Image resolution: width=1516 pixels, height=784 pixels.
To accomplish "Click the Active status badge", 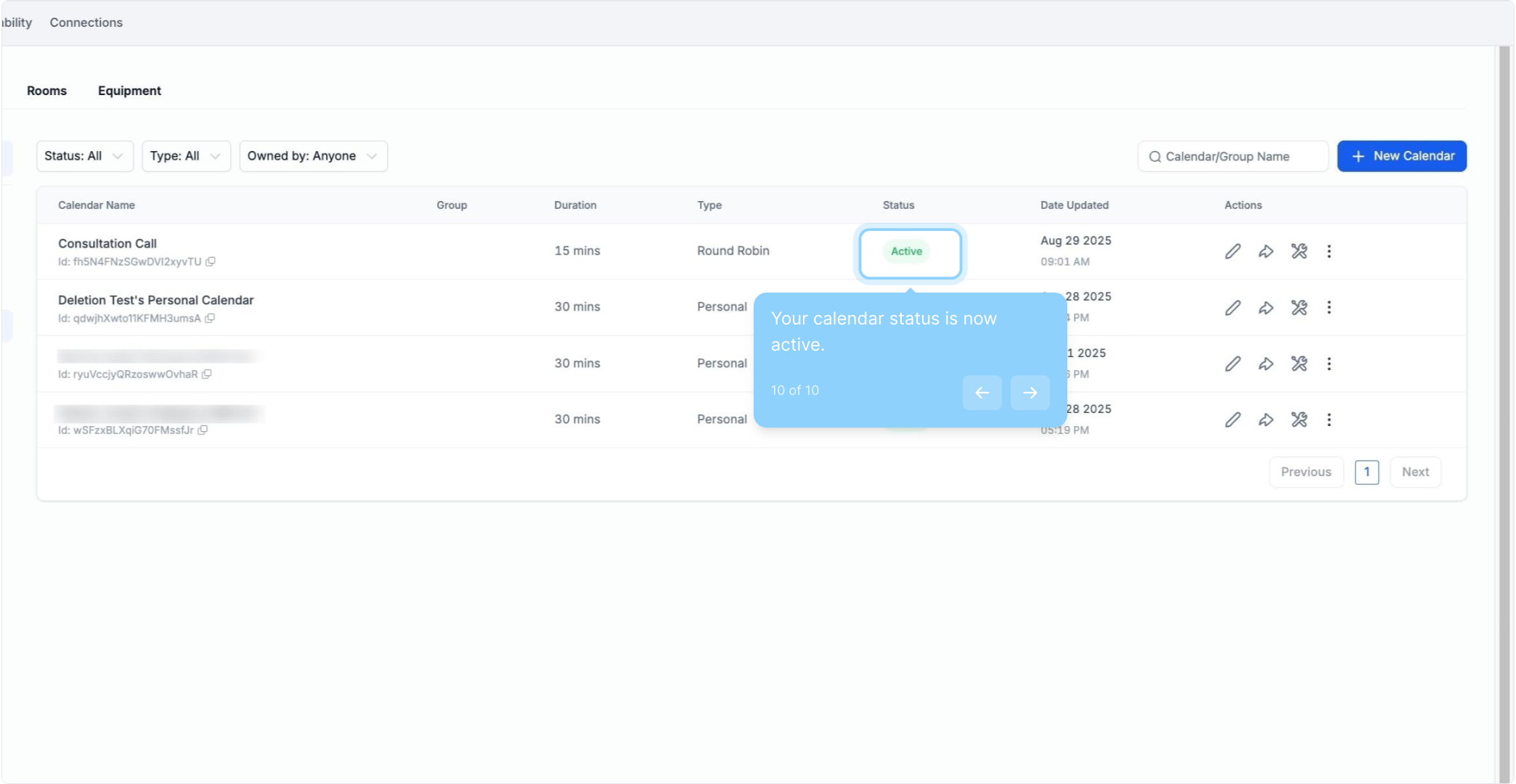I will coord(906,251).
